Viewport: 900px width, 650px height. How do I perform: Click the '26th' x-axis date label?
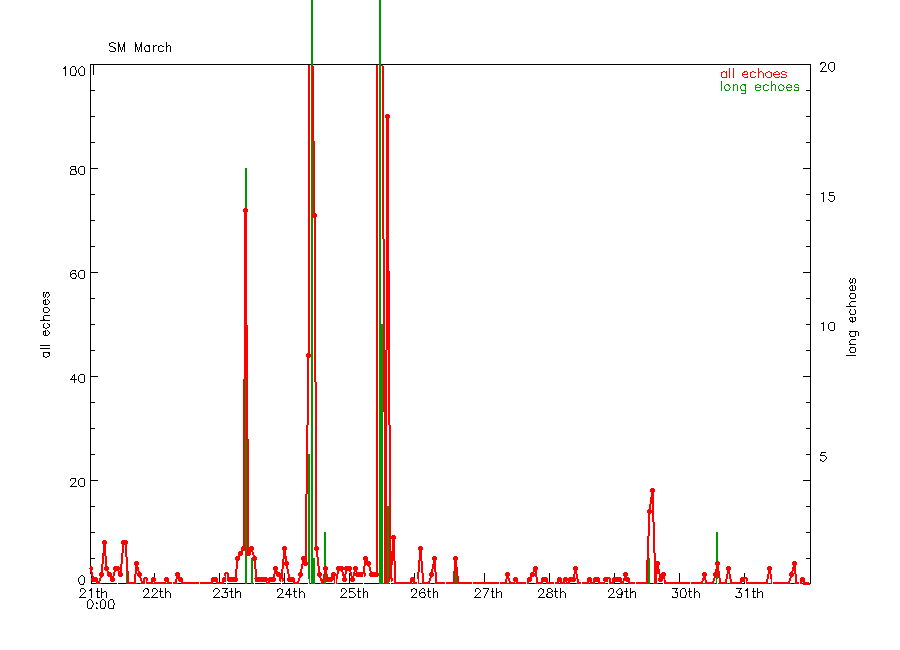pyautogui.click(x=424, y=593)
